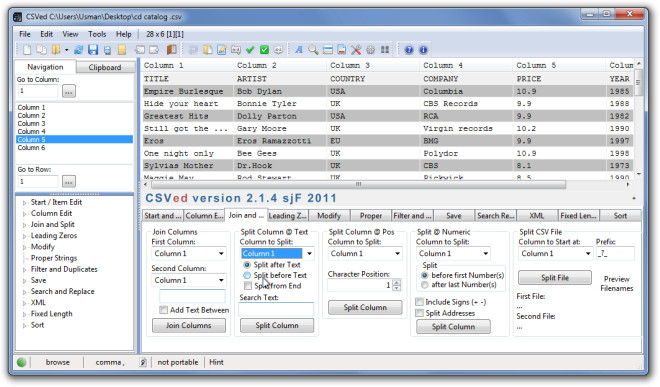Viewport: 660px width, 387px height.
Task: Click the Join Columns button
Action: 189,326
